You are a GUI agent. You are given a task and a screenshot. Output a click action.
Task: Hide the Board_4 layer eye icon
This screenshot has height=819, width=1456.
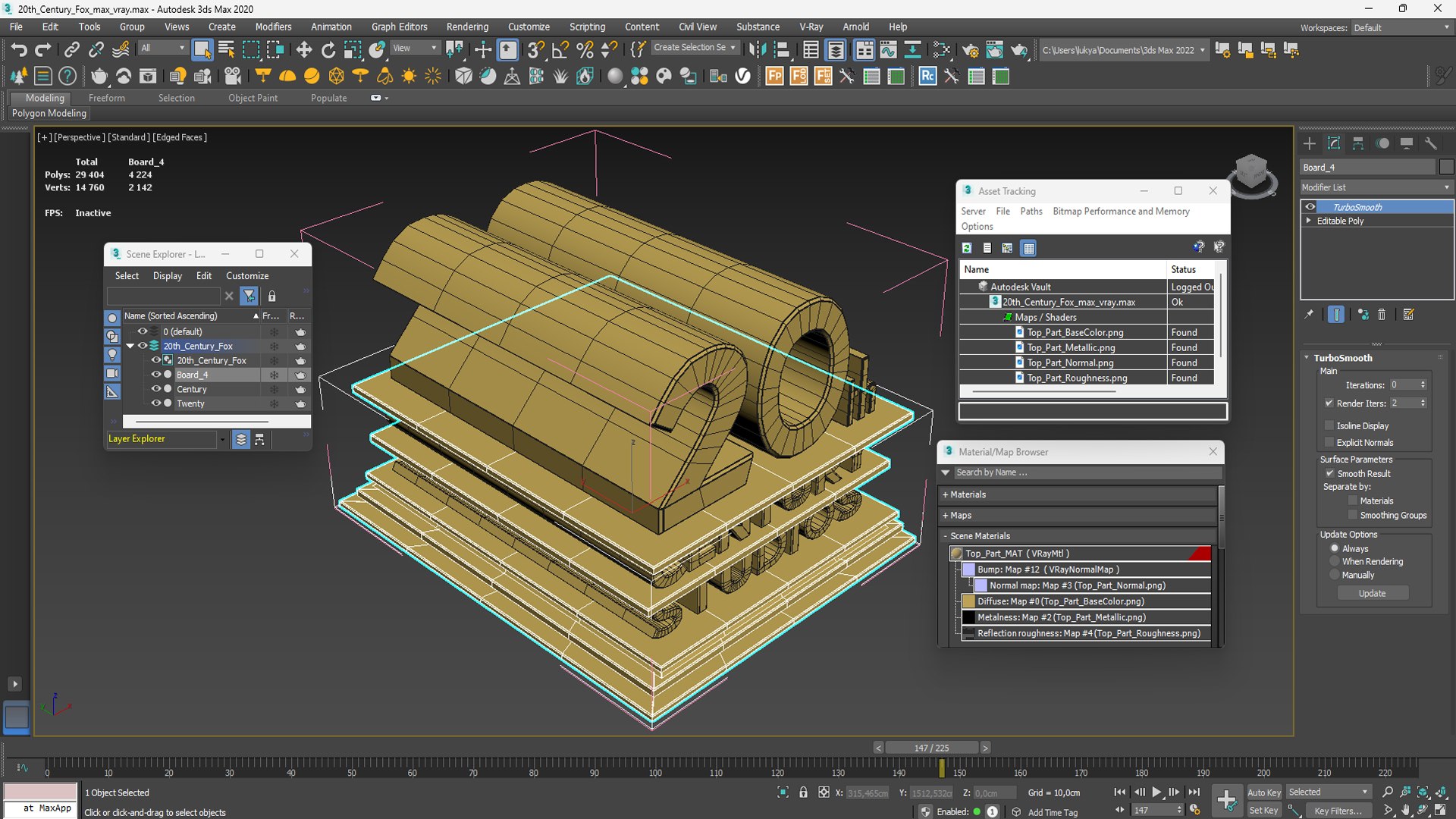[x=155, y=375]
